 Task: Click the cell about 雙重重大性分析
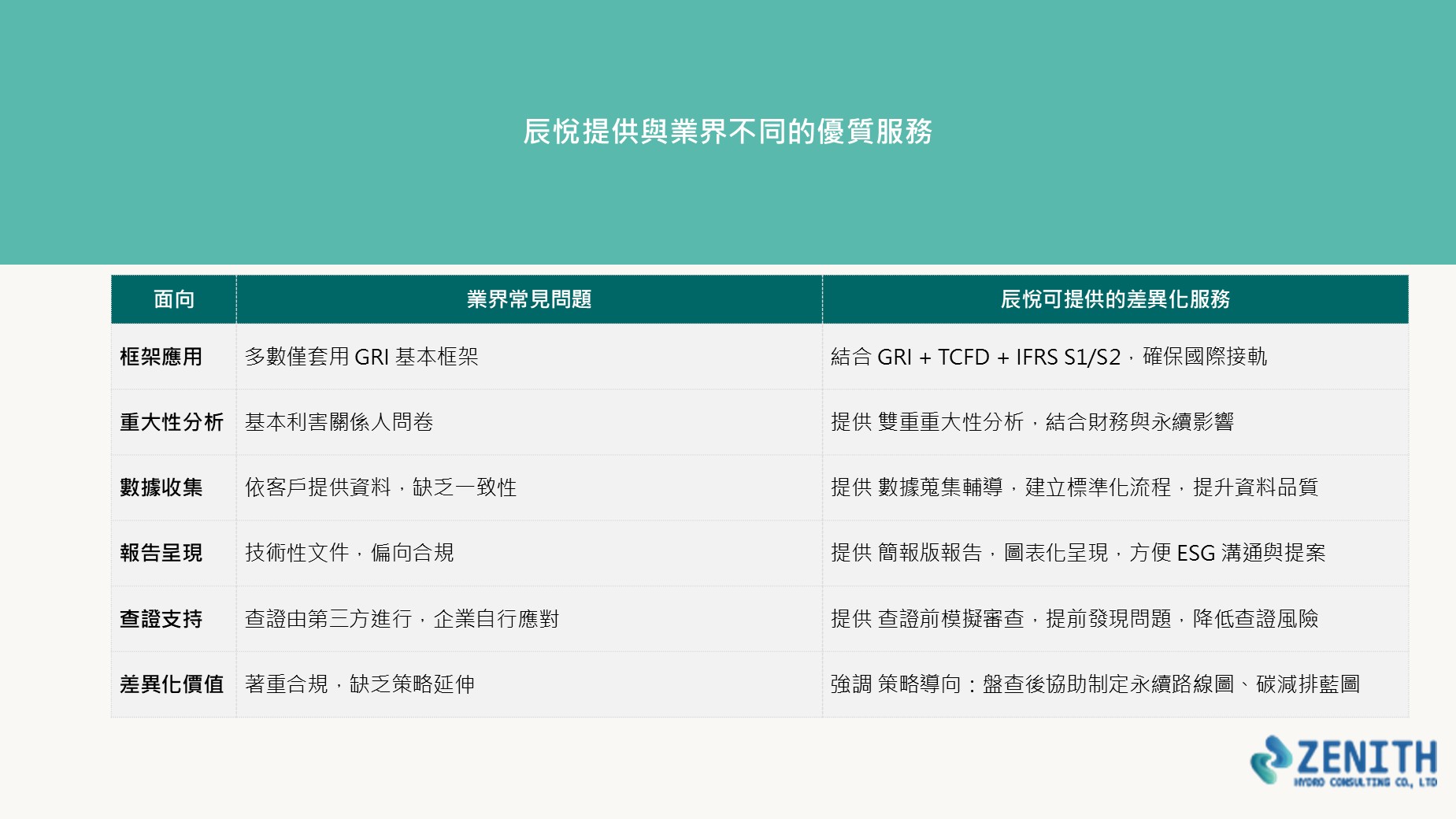1115,422
